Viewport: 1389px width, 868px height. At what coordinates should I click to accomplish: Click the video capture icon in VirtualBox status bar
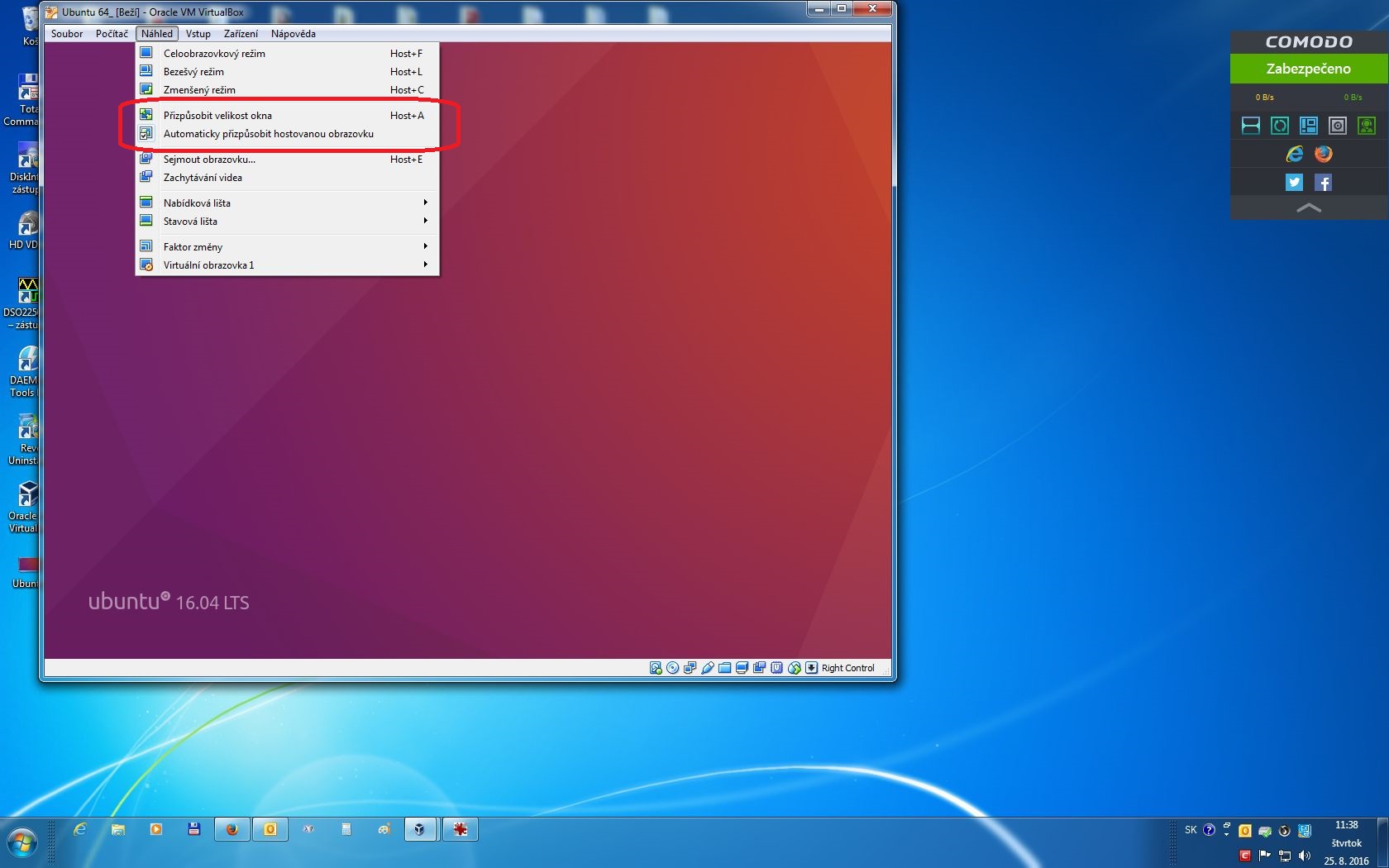tap(760, 668)
